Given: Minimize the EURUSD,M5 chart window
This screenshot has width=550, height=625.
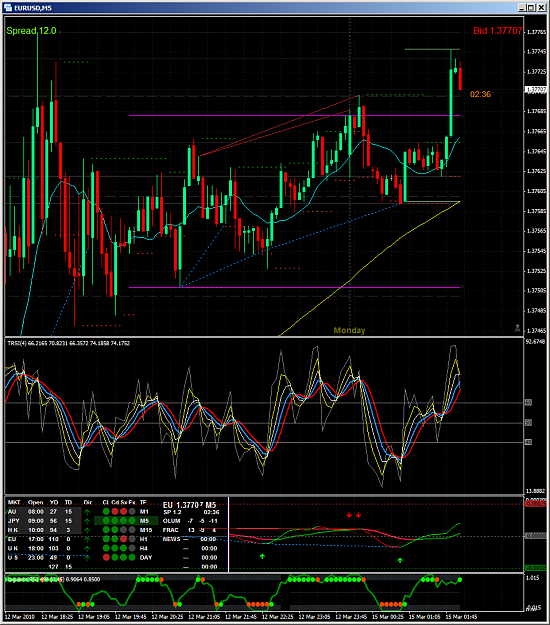Looking at the screenshot, I should click(x=522, y=8).
